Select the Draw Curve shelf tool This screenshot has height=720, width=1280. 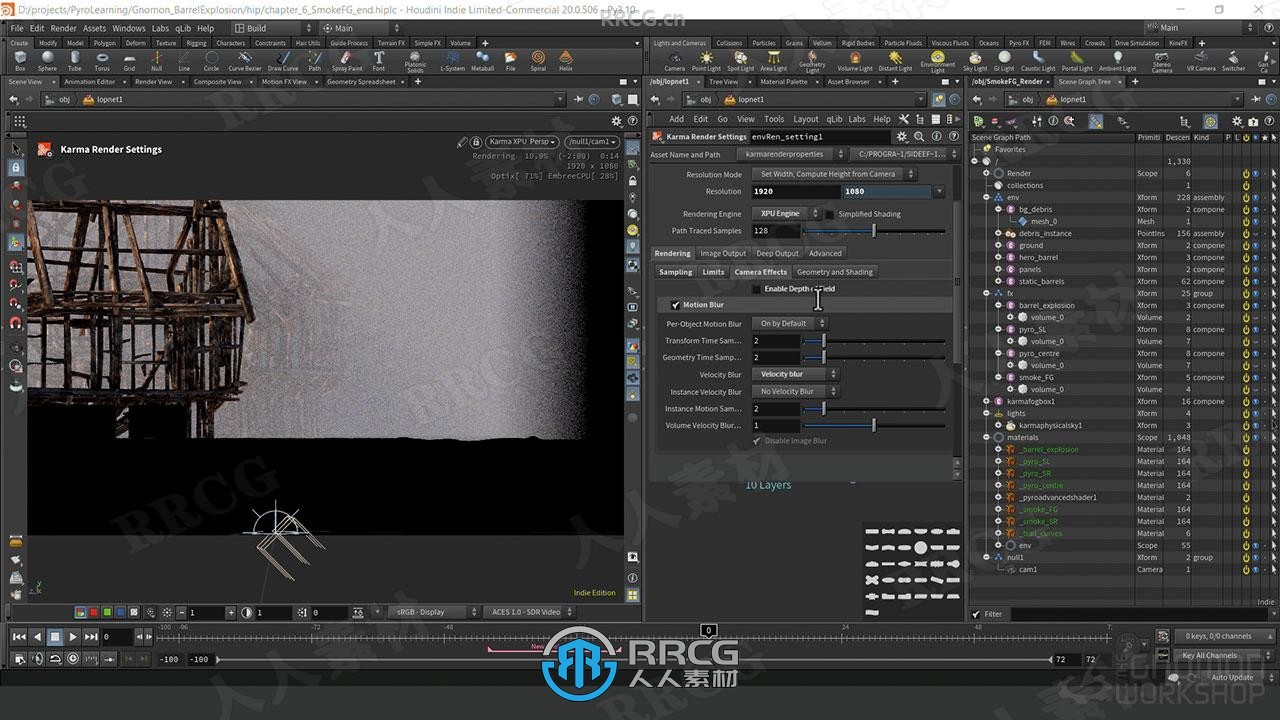pos(283,60)
